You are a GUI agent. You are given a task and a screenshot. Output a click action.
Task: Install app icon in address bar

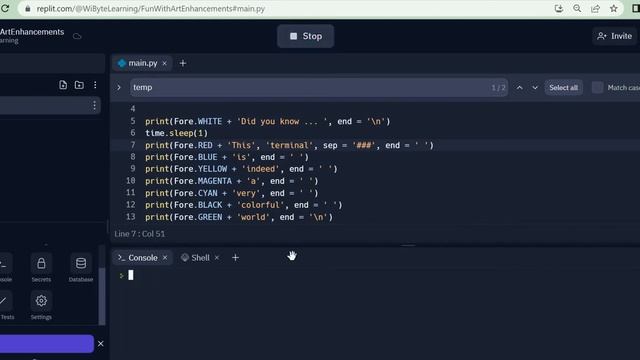tap(559, 8)
